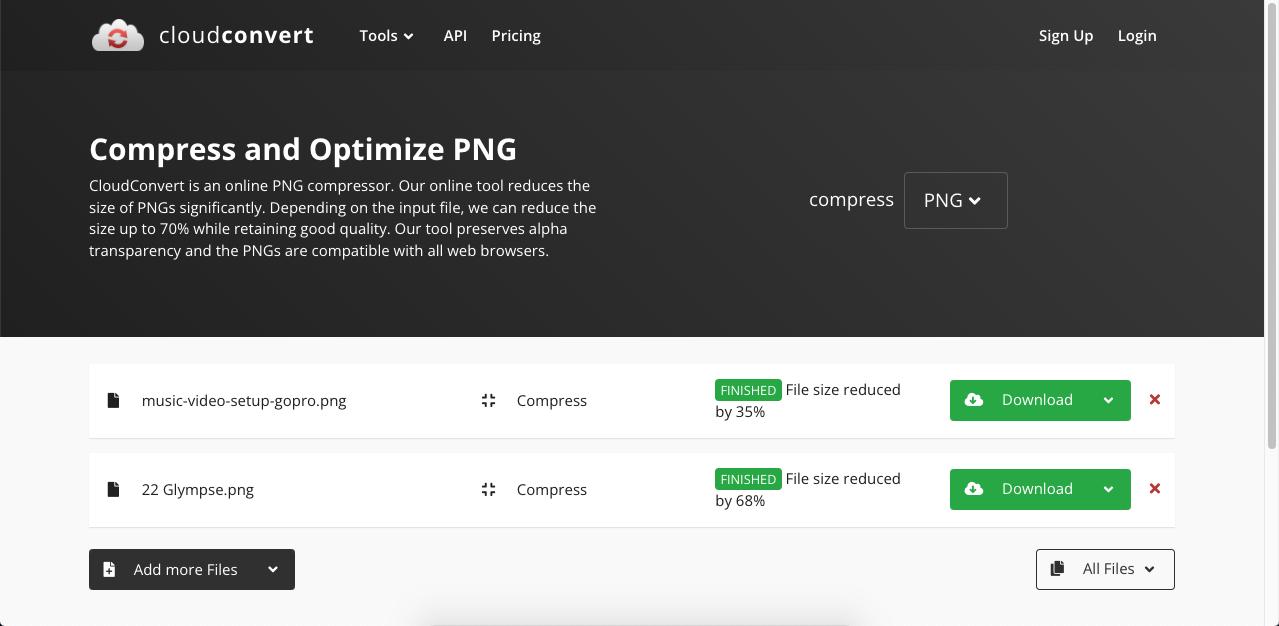Click the cloudconvert brand name
Screen dimensions: 1279x626
(x=236, y=36)
